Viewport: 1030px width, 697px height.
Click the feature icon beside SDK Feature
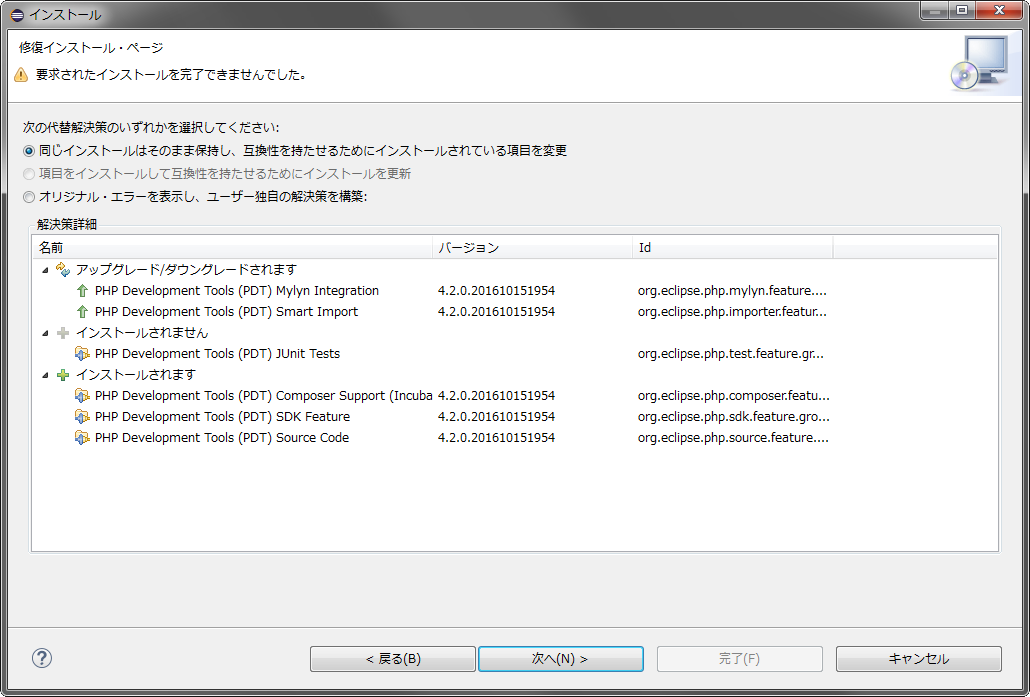coord(82,417)
